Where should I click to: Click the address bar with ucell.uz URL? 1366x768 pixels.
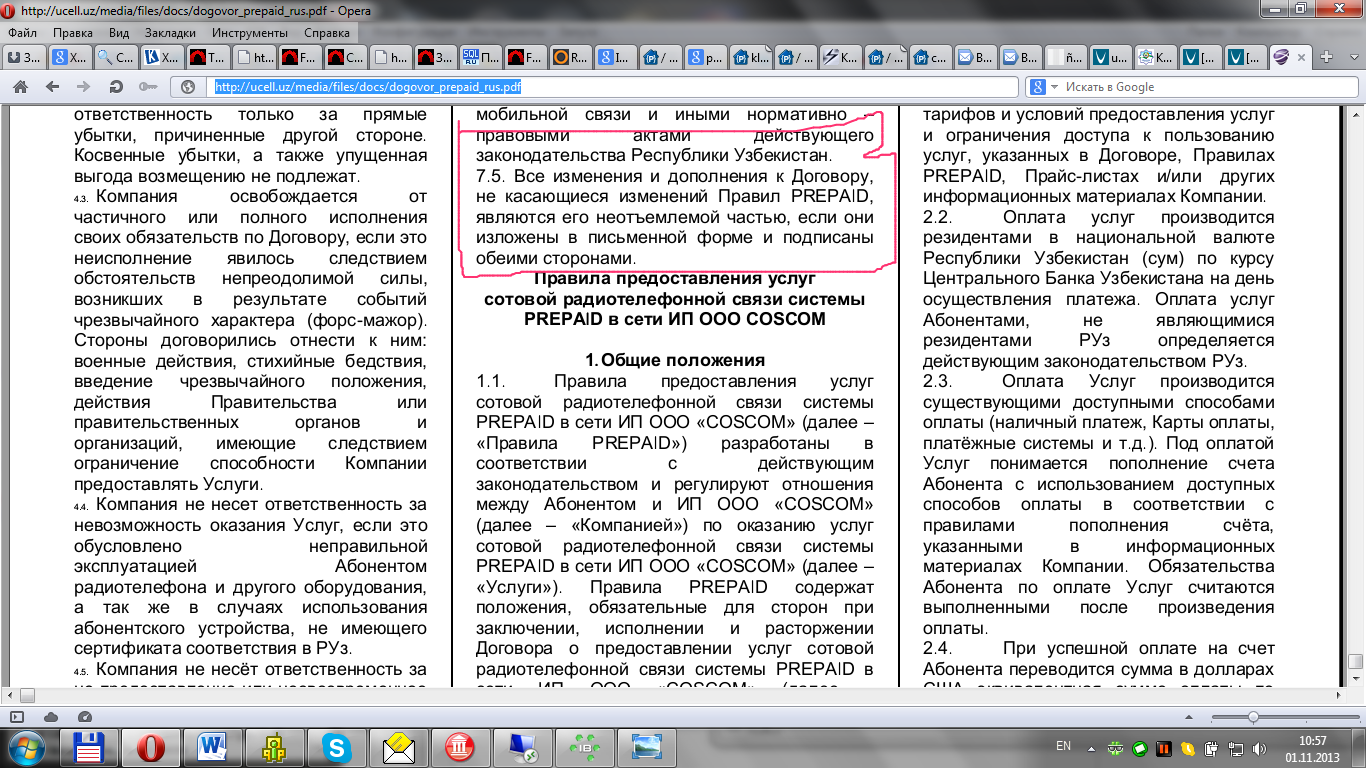click(600, 87)
